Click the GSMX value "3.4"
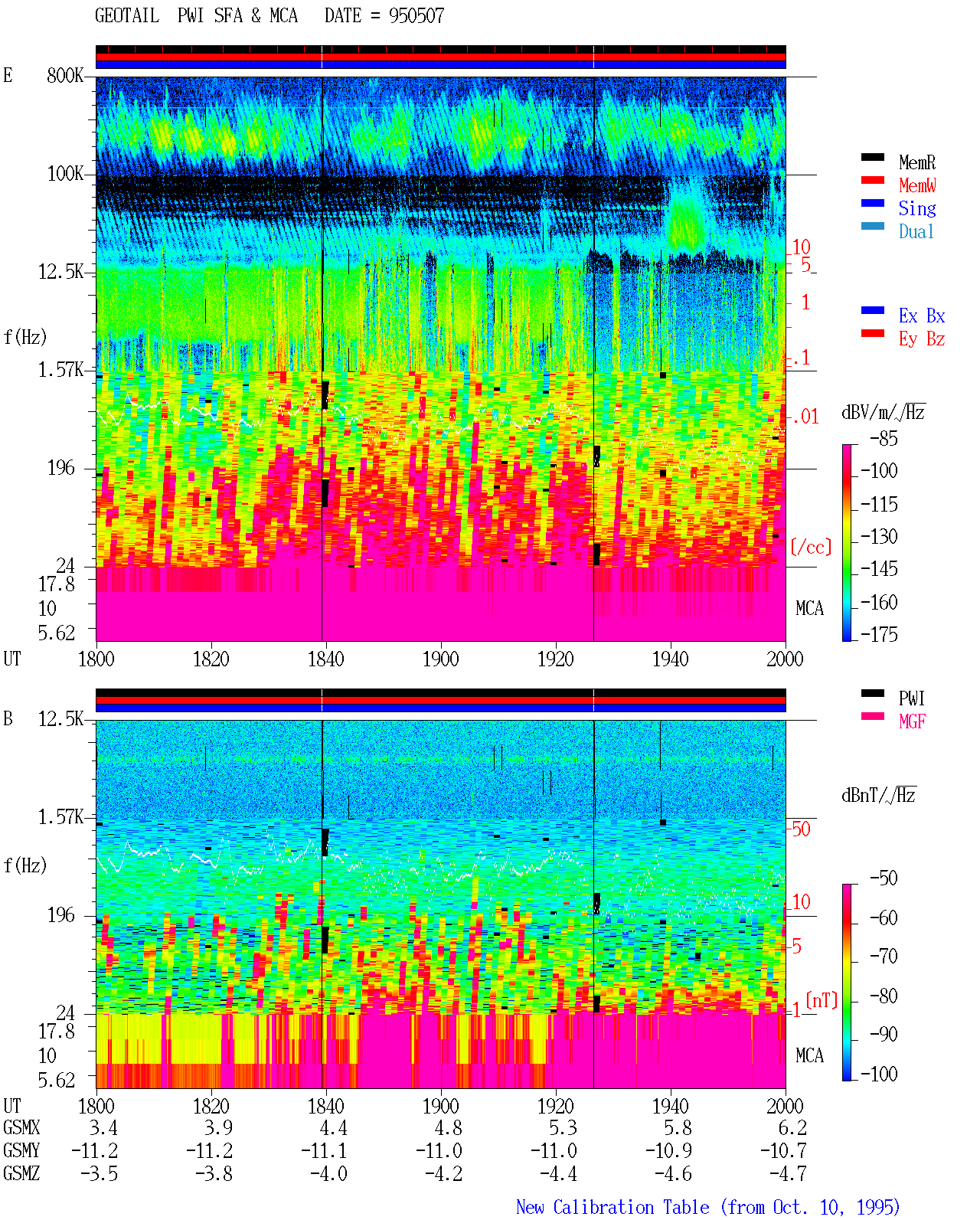The width and height of the screenshot is (980, 1220). pos(103,1127)
